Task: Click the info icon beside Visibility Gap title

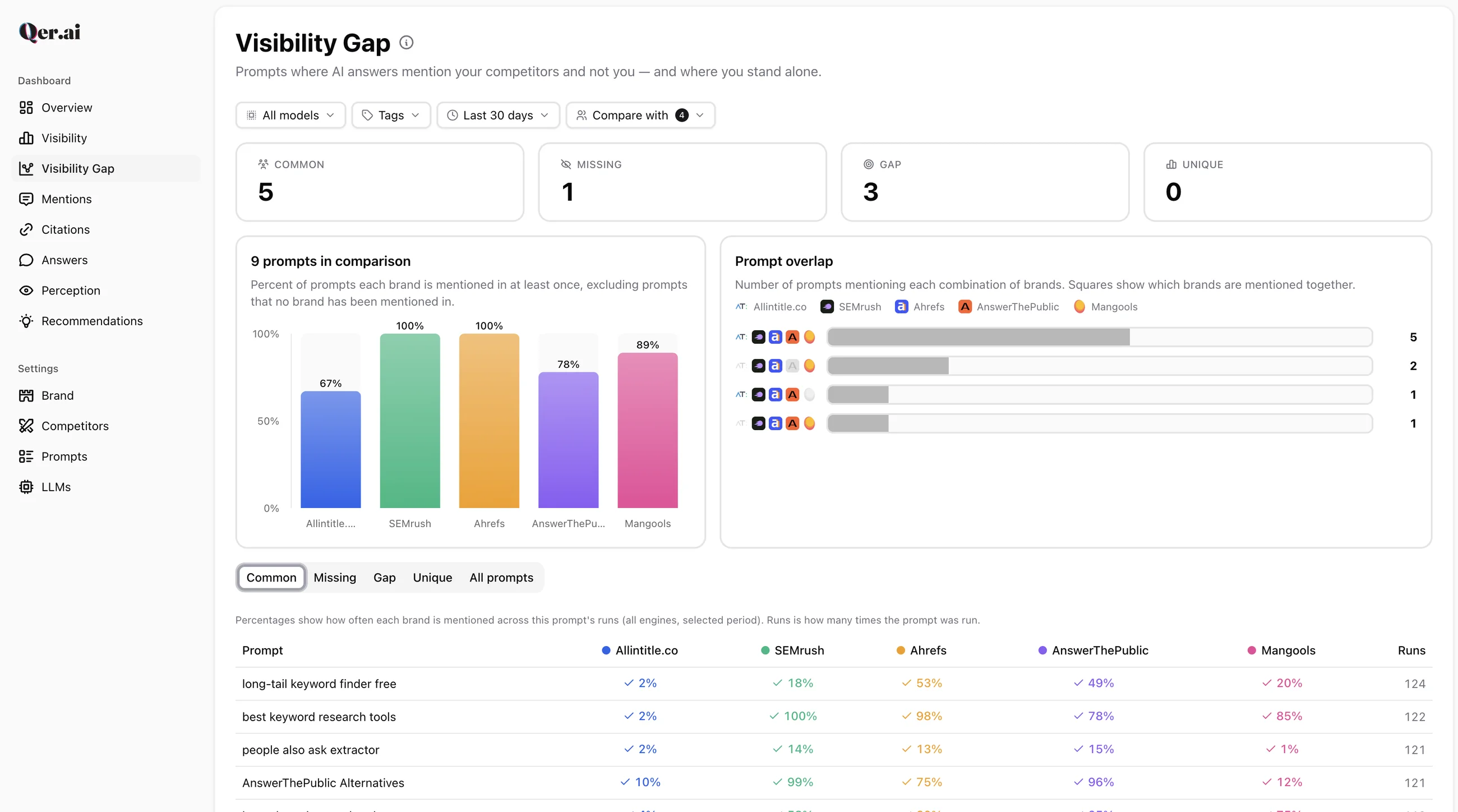Action: pyautogui.click(x=407, y=43)
